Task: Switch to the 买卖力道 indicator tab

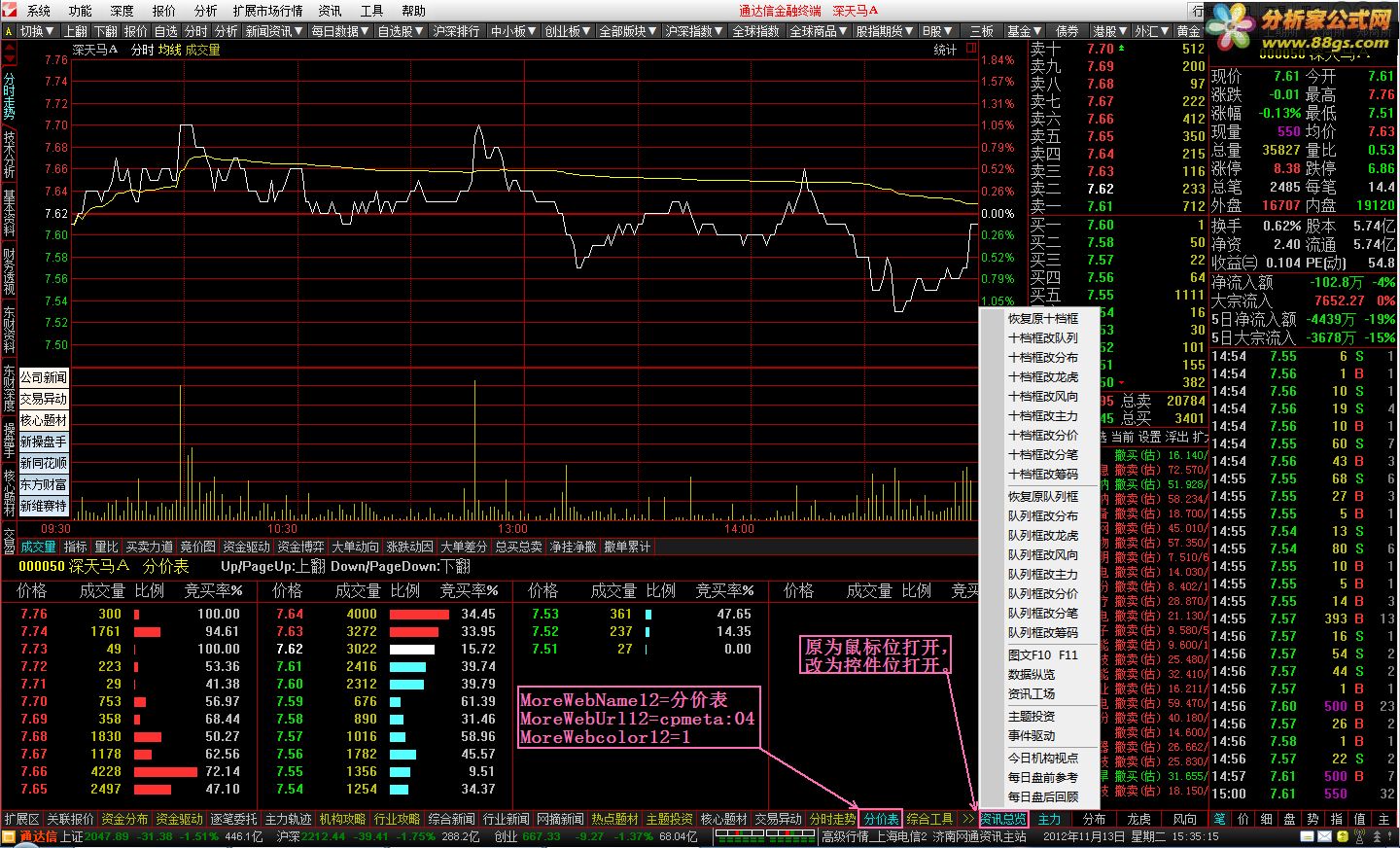Action: pyautogui.click(x=149, y=548)
